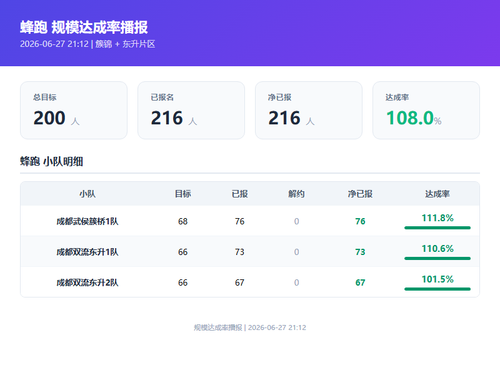Click the 已报 value 73 in 东升1队 row
Viewport: 500px width, 375px height.
tap(240, 252)
